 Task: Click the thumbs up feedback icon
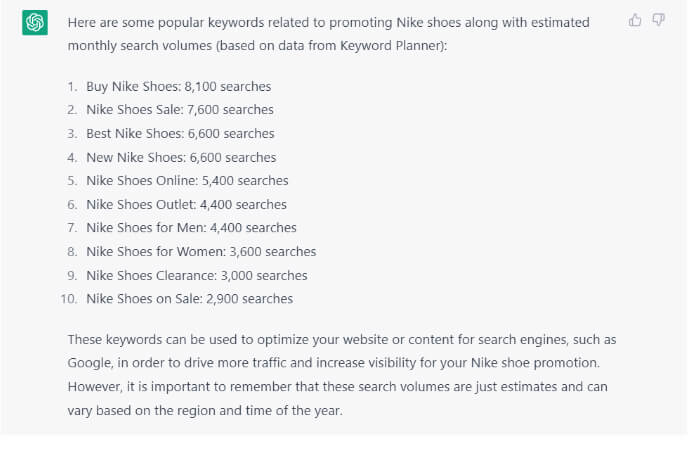point(635,21)
